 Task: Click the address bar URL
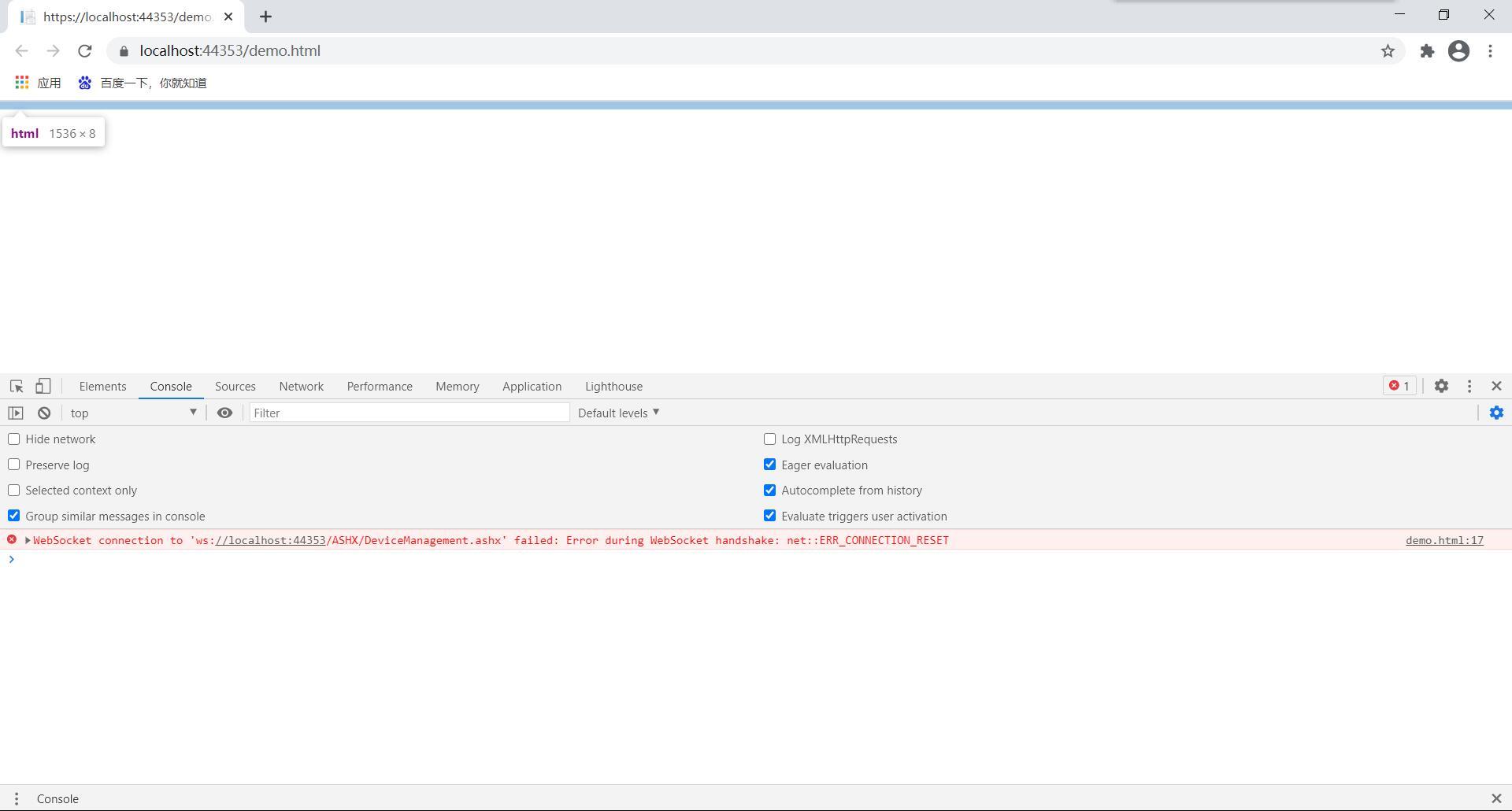[x=230, y=51]
